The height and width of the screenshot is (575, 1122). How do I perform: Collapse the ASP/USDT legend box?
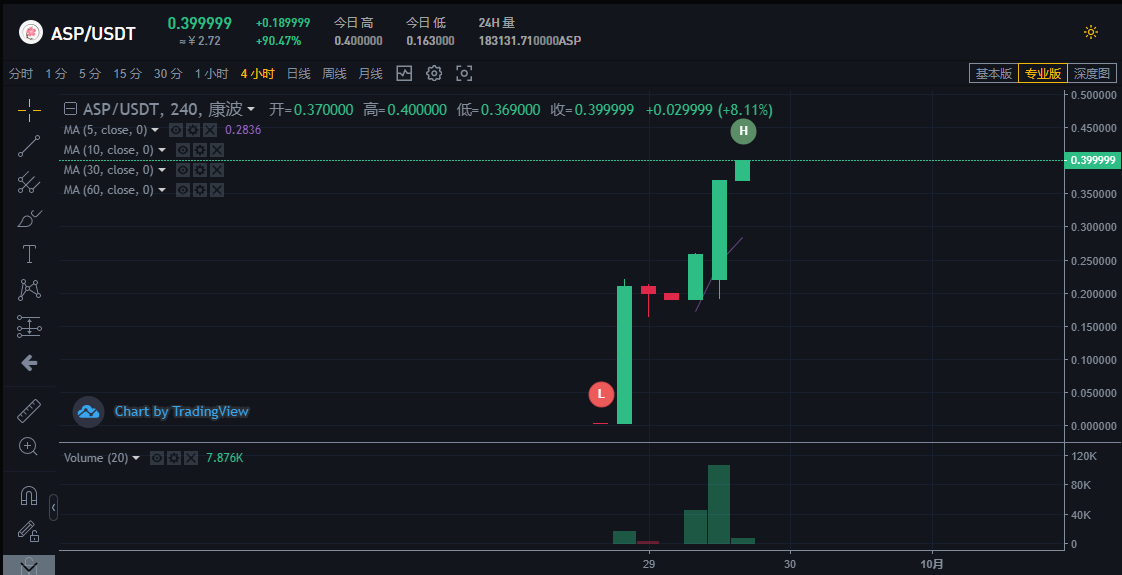[x=70, y=109]
